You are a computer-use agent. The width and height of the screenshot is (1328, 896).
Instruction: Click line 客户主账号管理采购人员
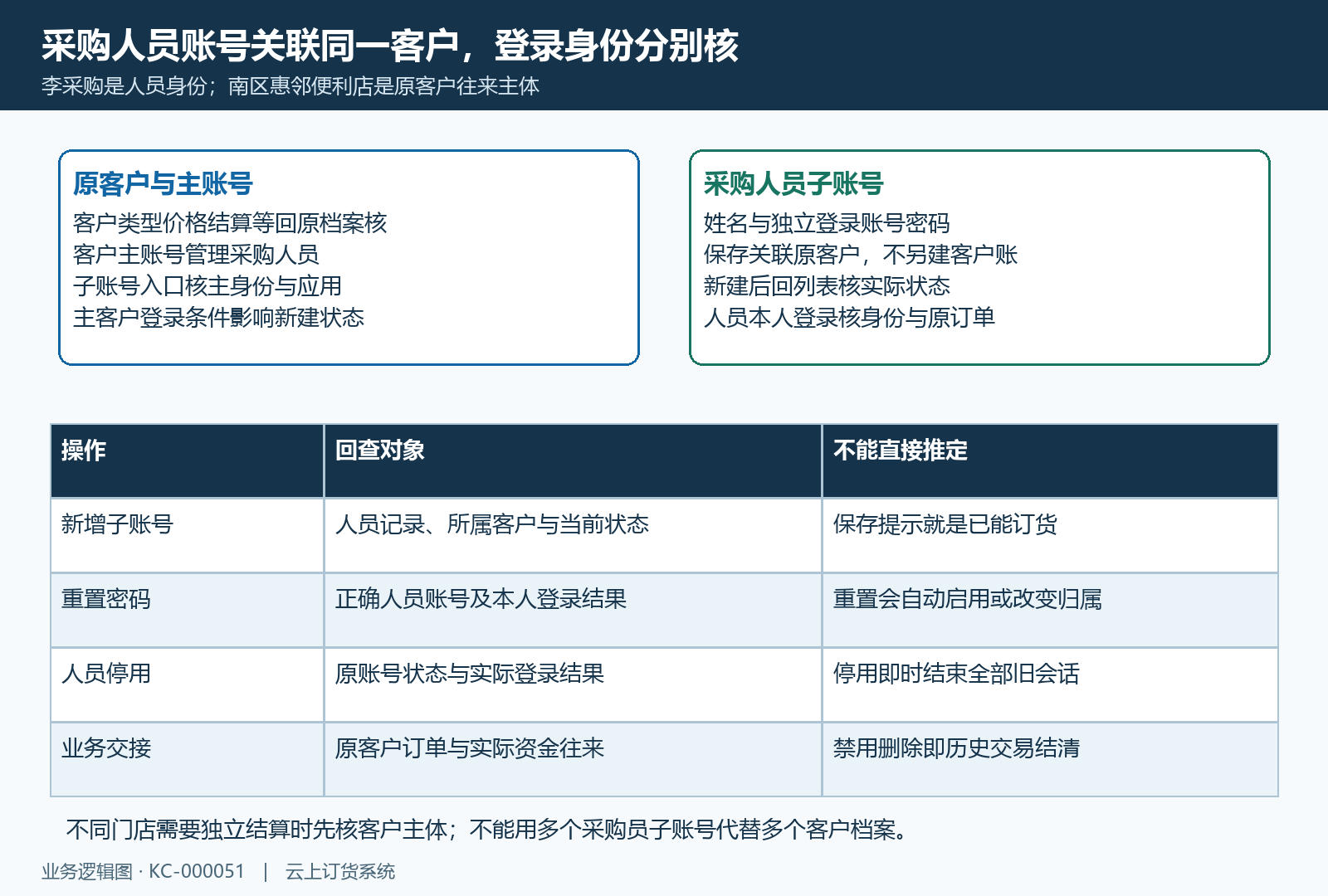(x=196, y=255)
